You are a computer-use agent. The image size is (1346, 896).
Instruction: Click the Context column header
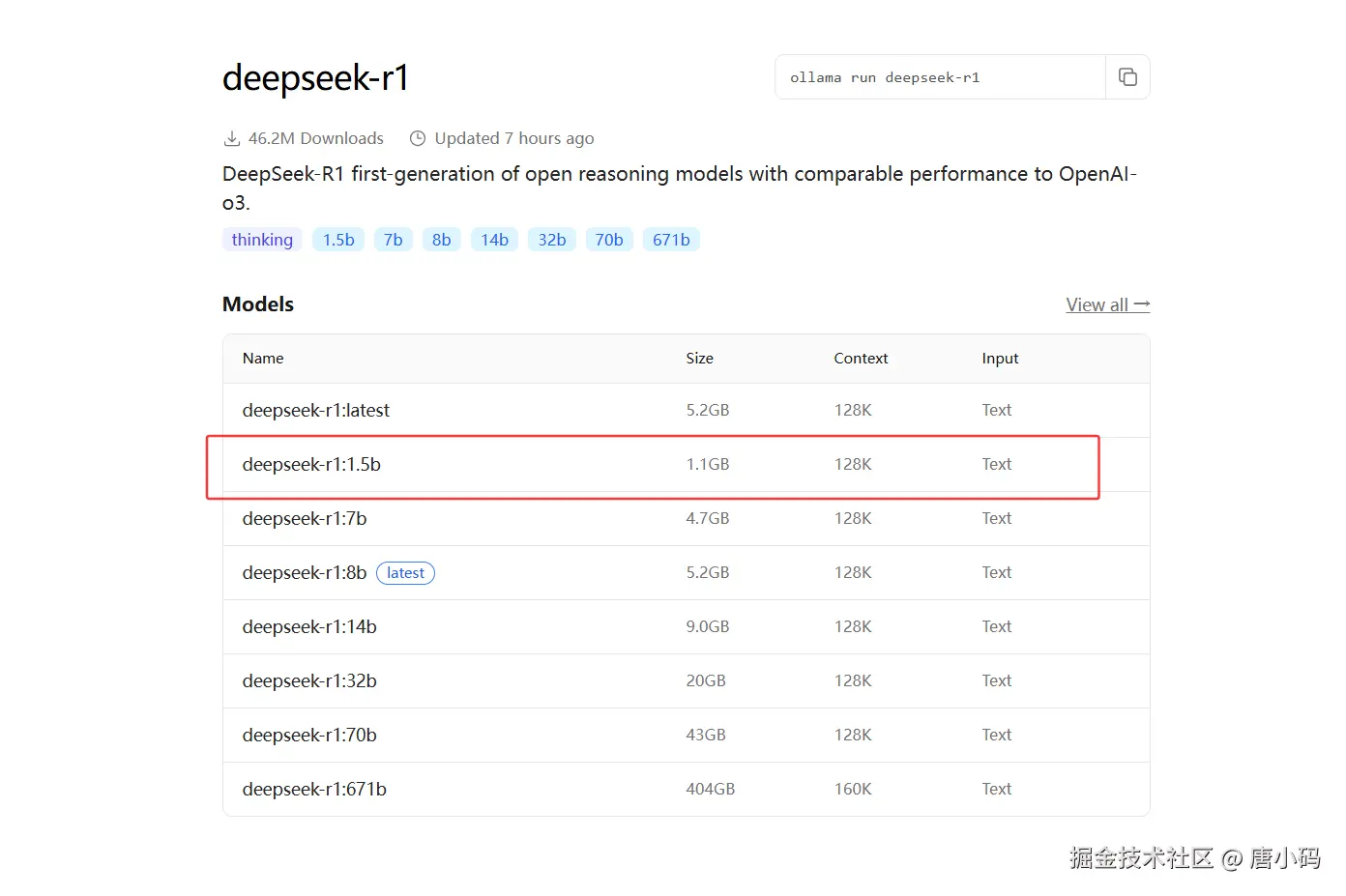tap(861, 358)
